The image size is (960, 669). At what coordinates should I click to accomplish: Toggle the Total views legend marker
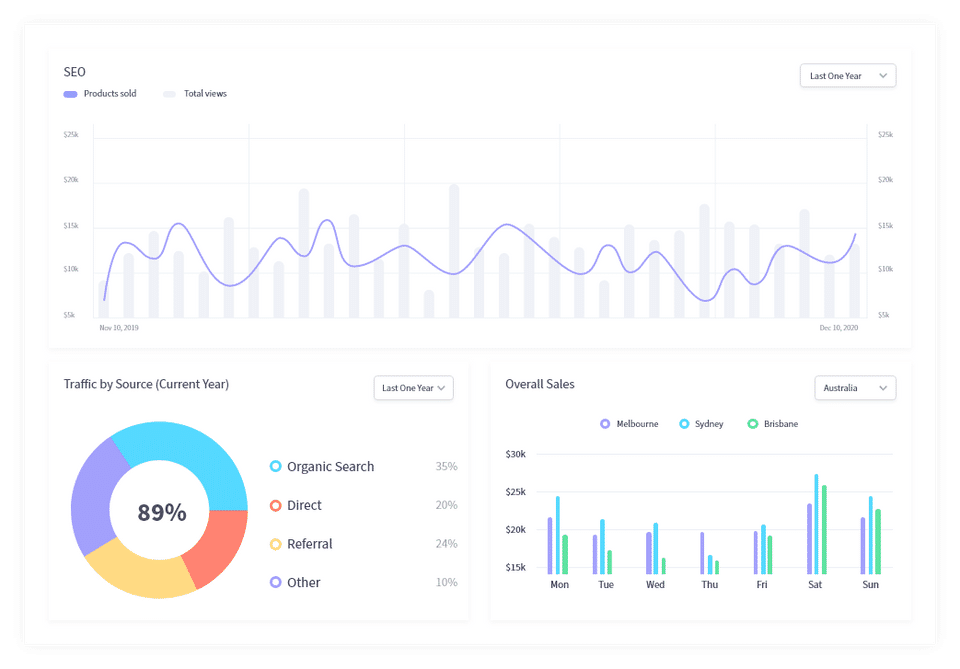[x=170, y=94]
